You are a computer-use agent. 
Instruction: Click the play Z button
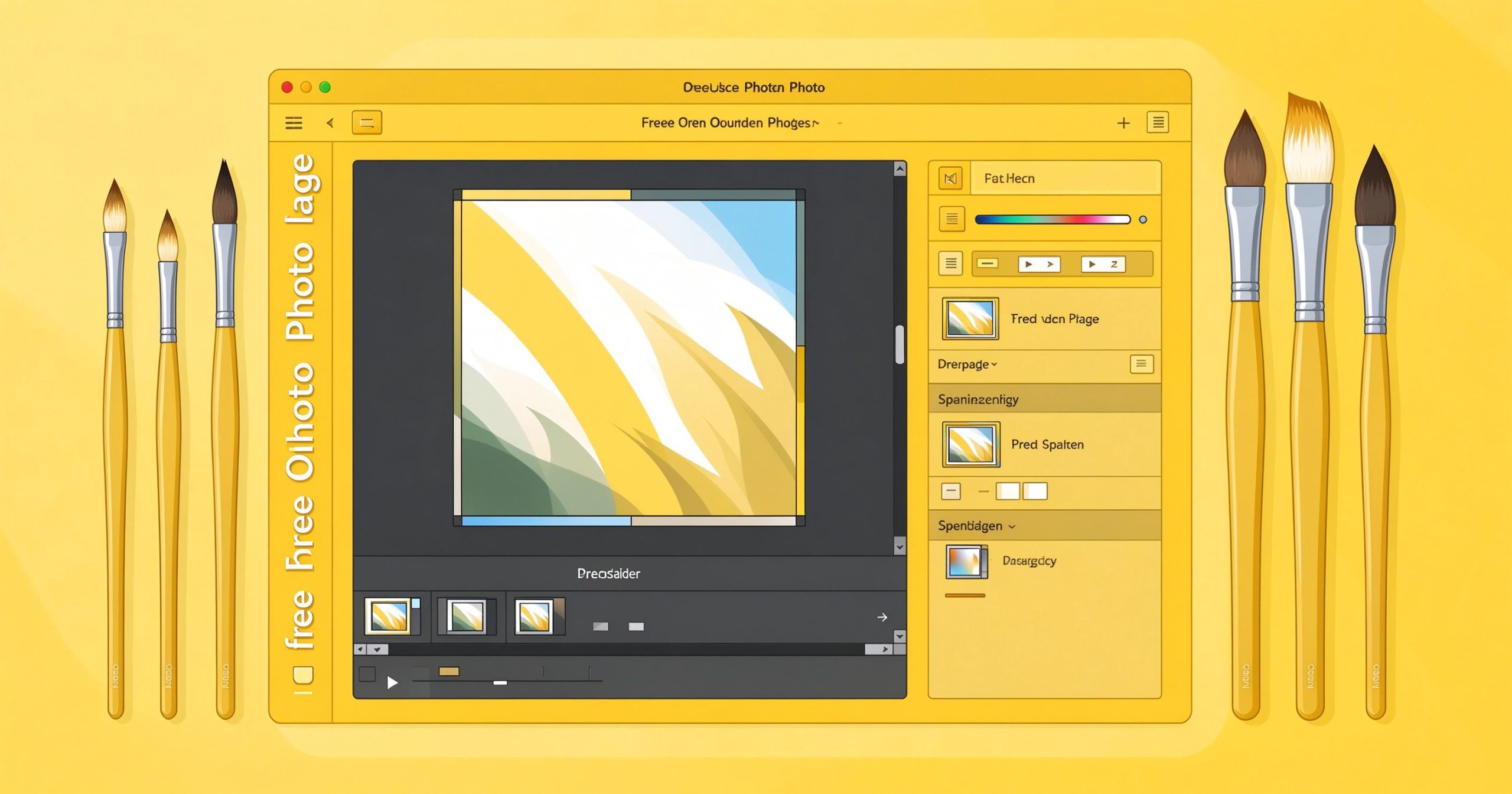click(x=1103, y=264)
